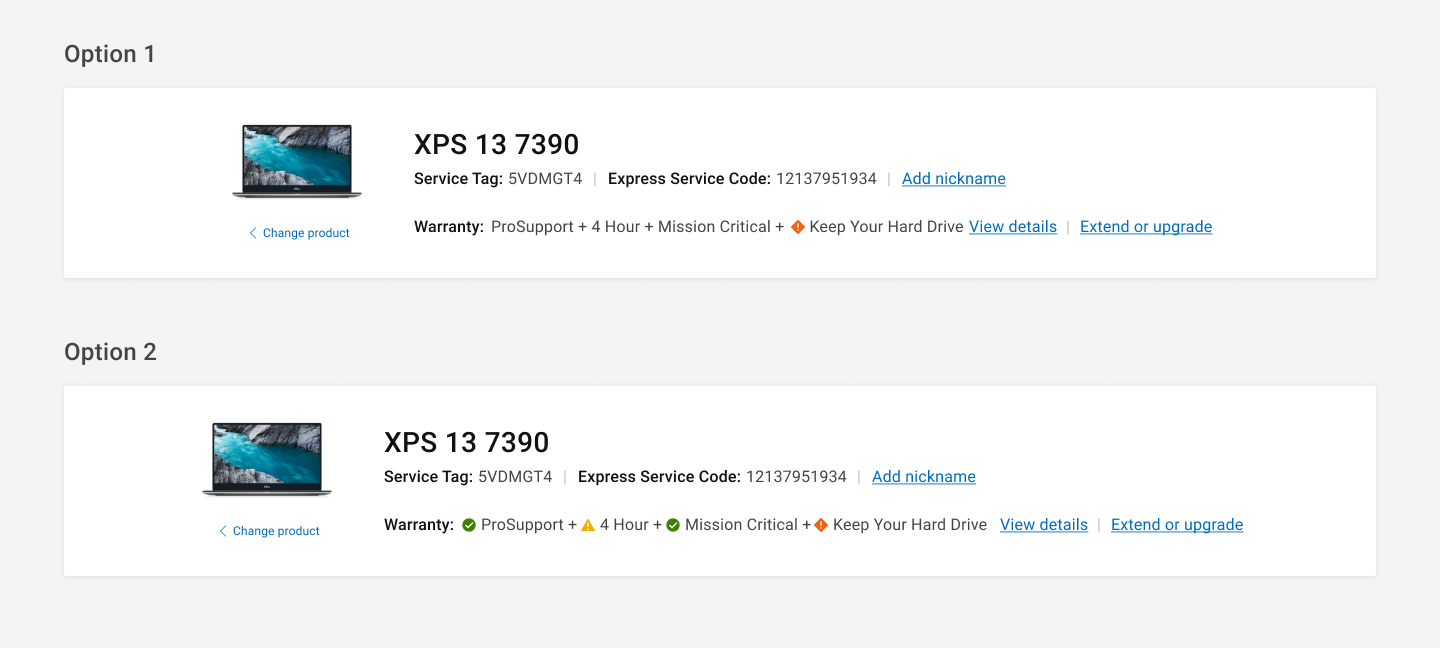Click the orange diamond warranty icon in Option 1
This screenshot has width=1440, height=648.
(x=798, y=227)
